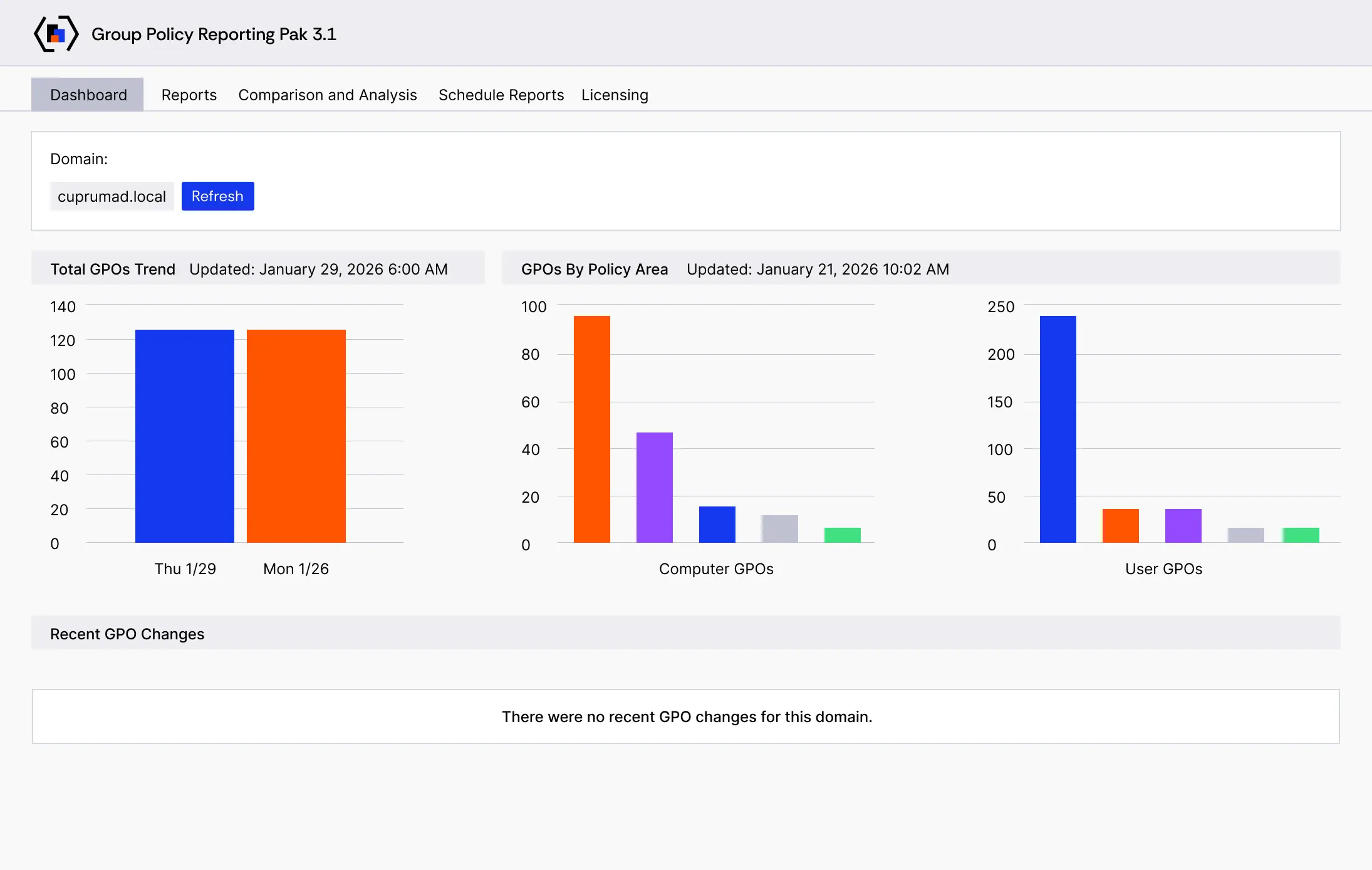Select the Licensing tab

pos(615,95)
